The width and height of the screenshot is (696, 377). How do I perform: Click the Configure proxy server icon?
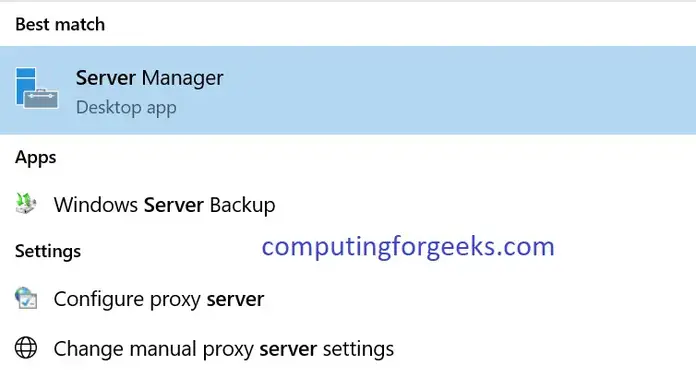[26, 298]
